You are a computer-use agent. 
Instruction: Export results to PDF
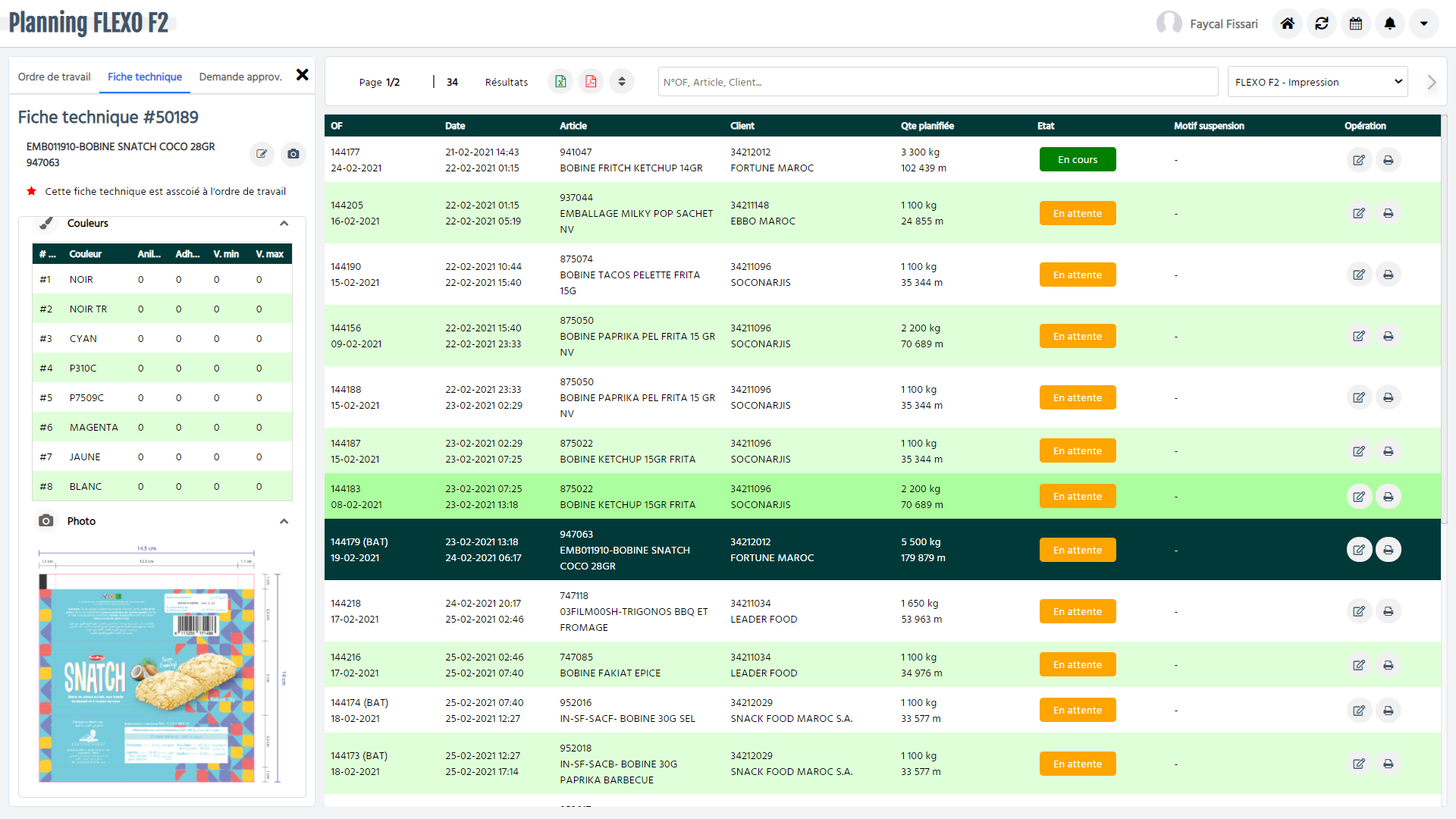point(591,82)
